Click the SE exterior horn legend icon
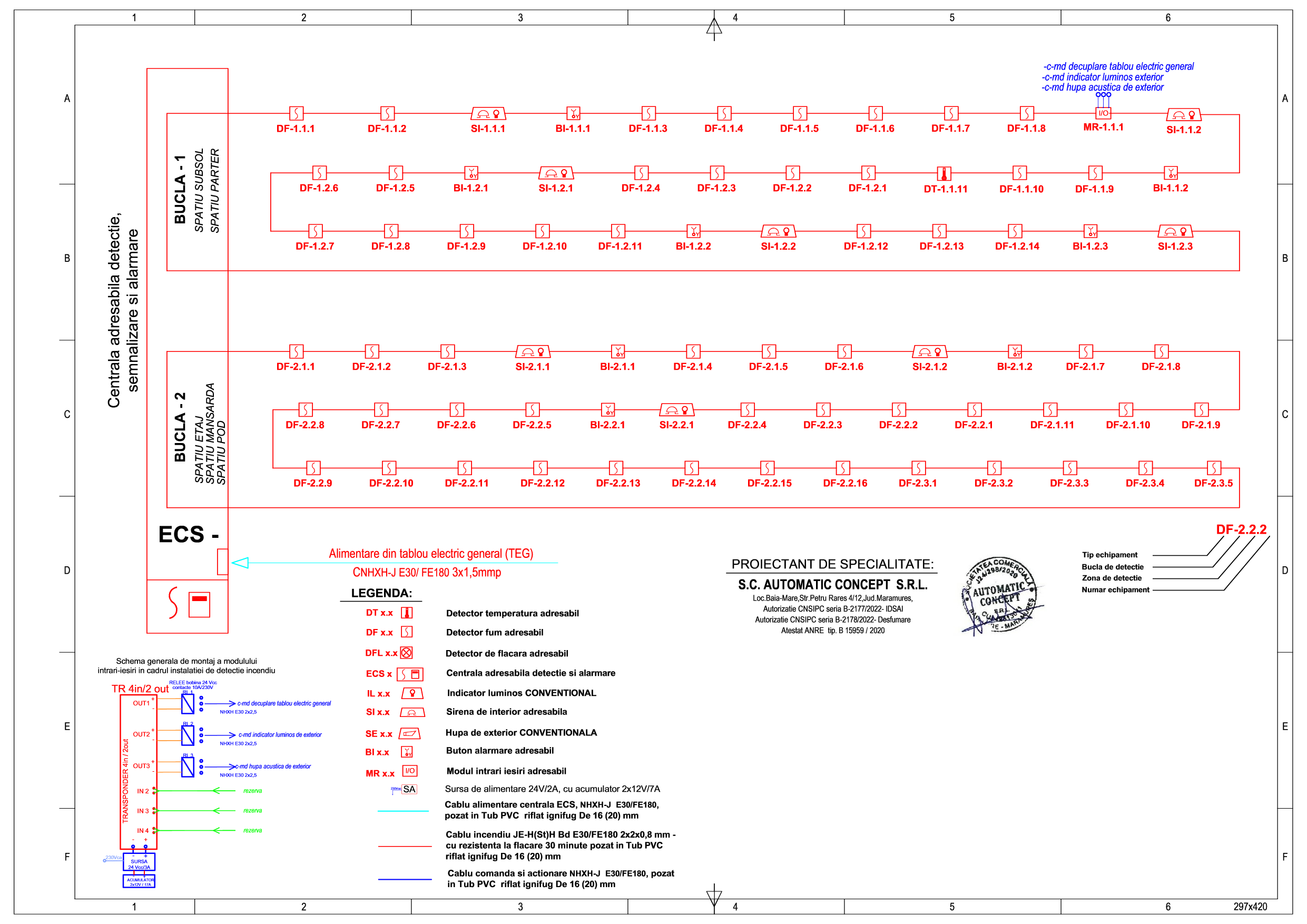Image resolution: width=1307 pixels, height=924 pixels. pyautogui.click(x=409, y=733)
